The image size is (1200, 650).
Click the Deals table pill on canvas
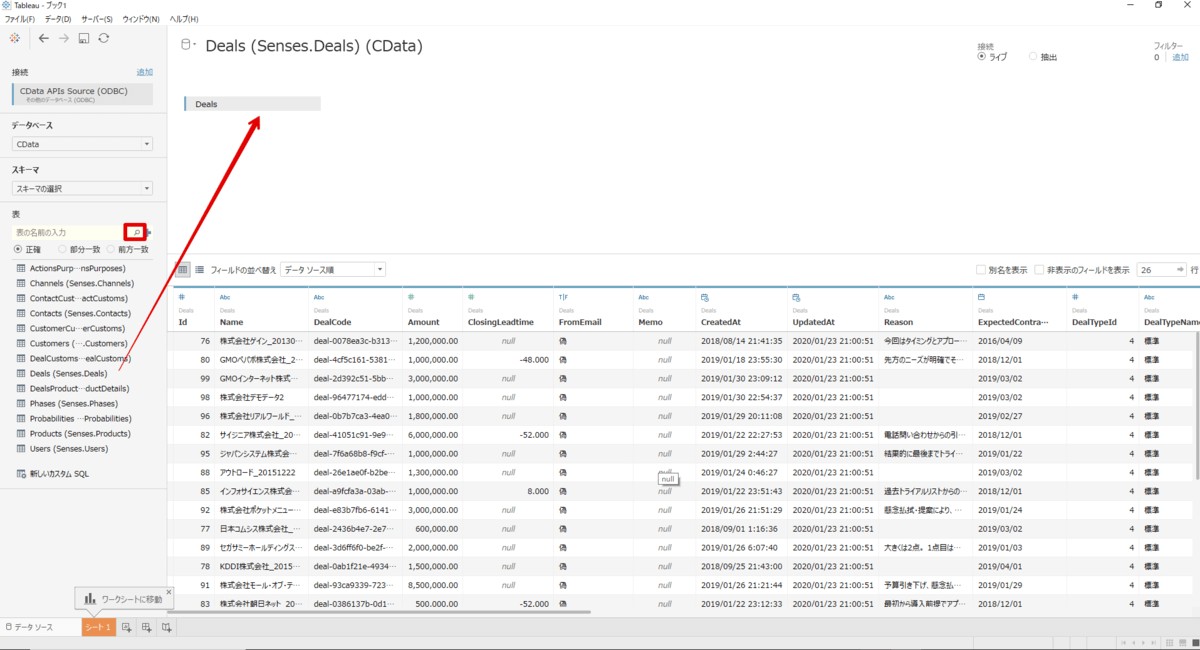[x=253, y=104]
